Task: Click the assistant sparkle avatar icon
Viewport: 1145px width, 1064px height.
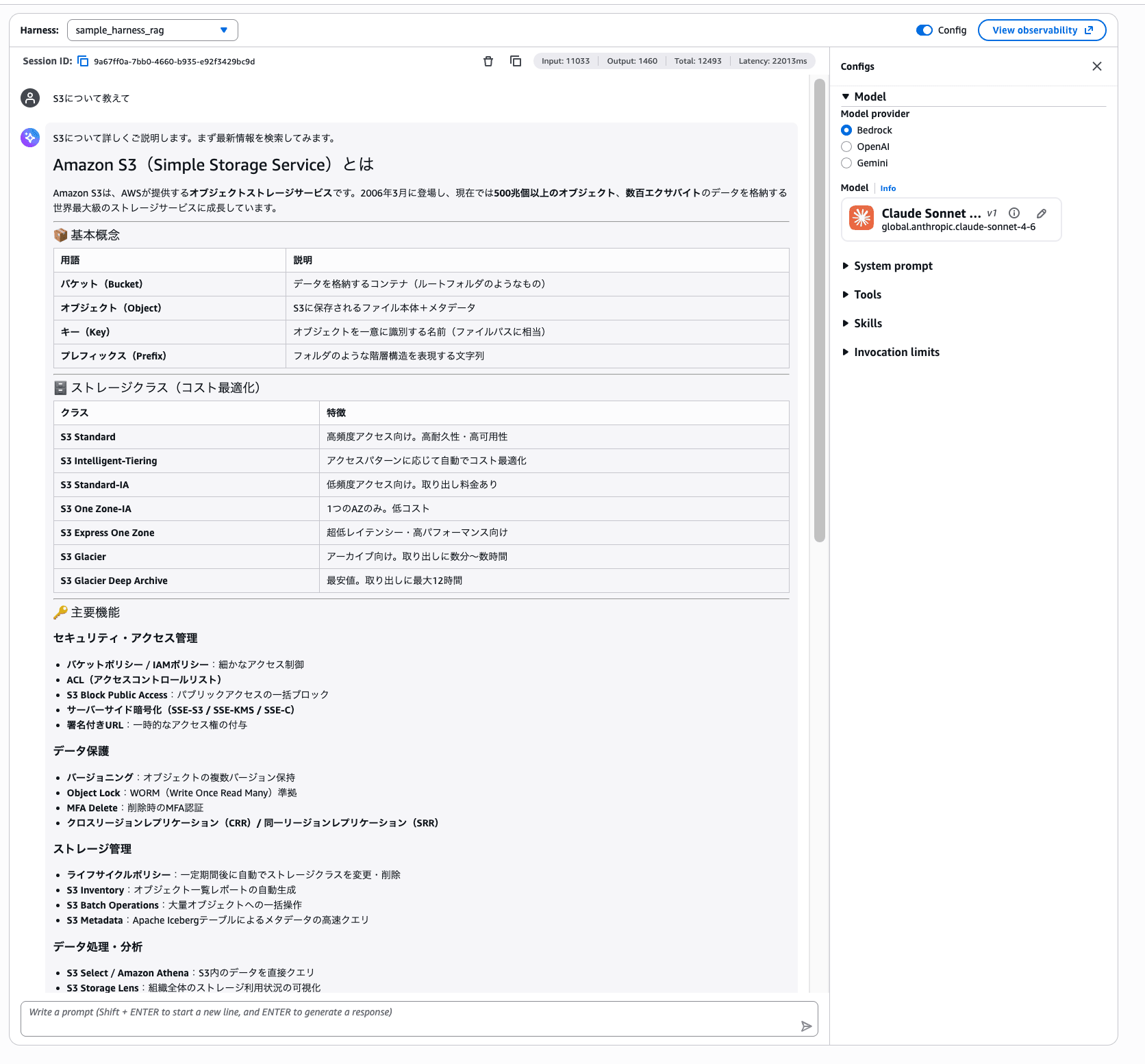Action: (30, 138)
